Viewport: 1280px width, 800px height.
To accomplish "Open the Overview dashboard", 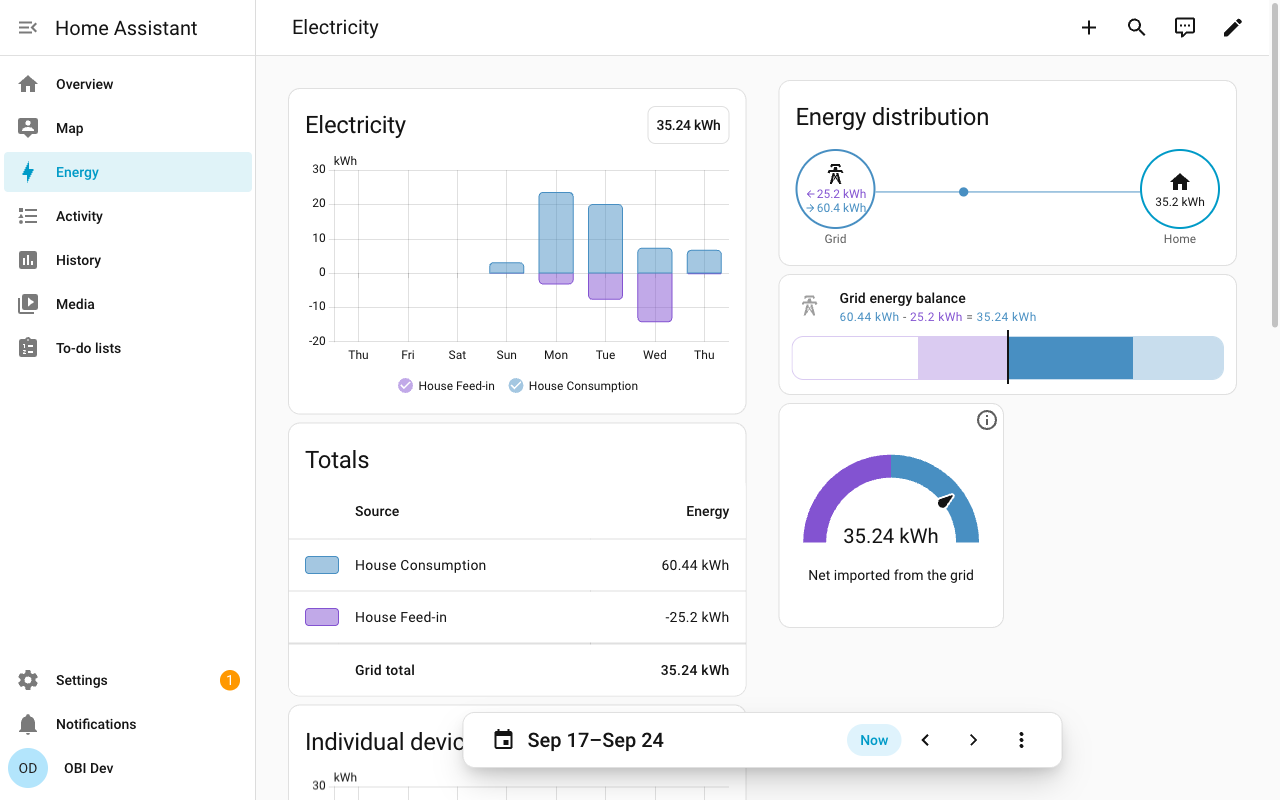I will coord(128,84).
